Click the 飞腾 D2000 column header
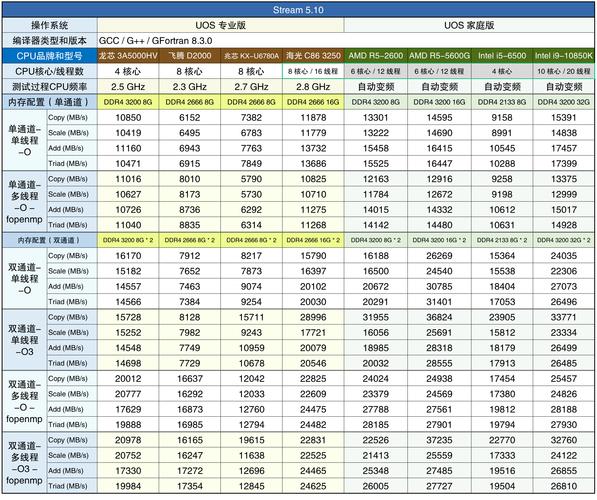The width and height of the screenshot is (597, 500). (190, 56)
